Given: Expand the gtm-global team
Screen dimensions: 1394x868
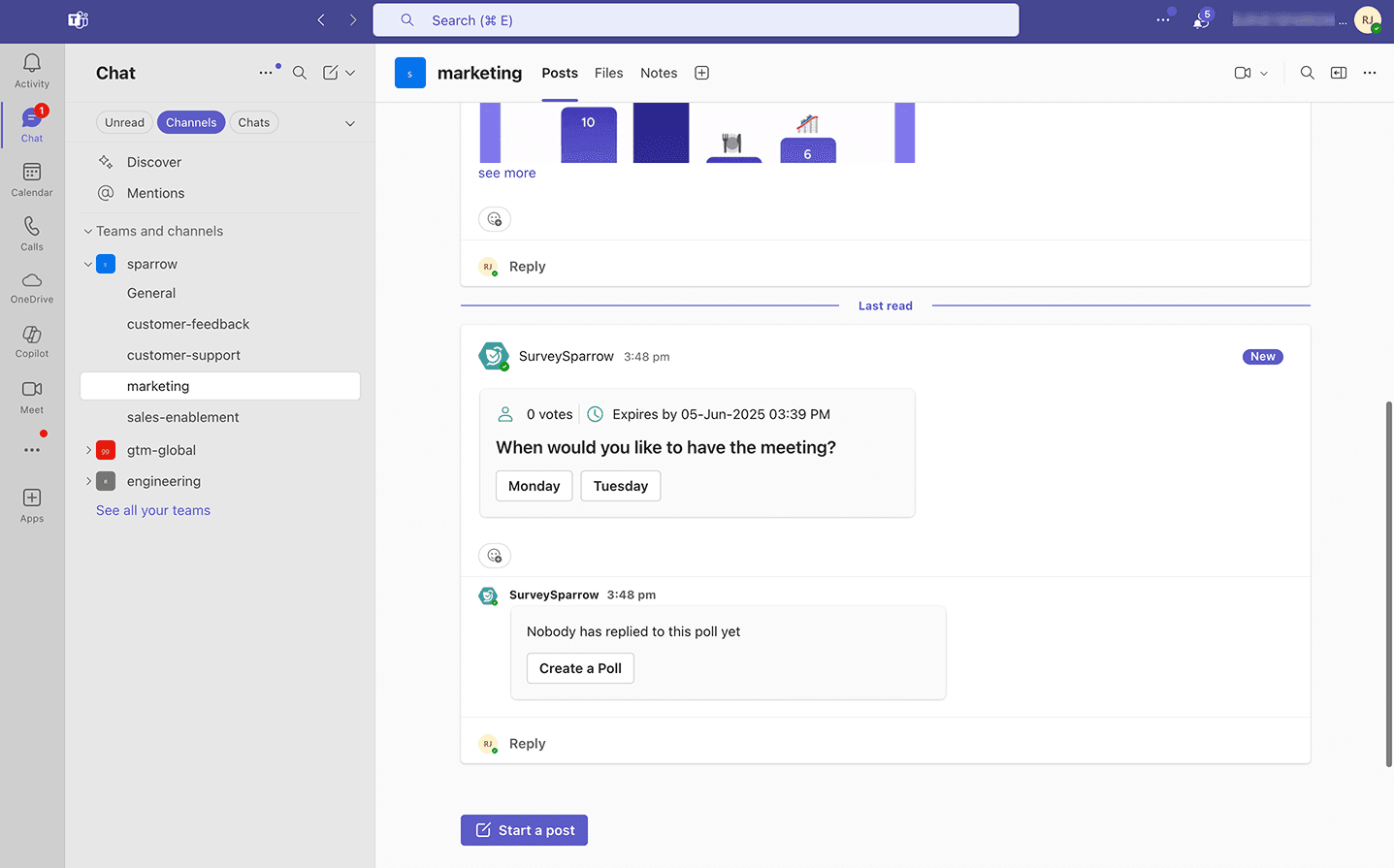Looking at the screenshot, I should coord(88,450).
